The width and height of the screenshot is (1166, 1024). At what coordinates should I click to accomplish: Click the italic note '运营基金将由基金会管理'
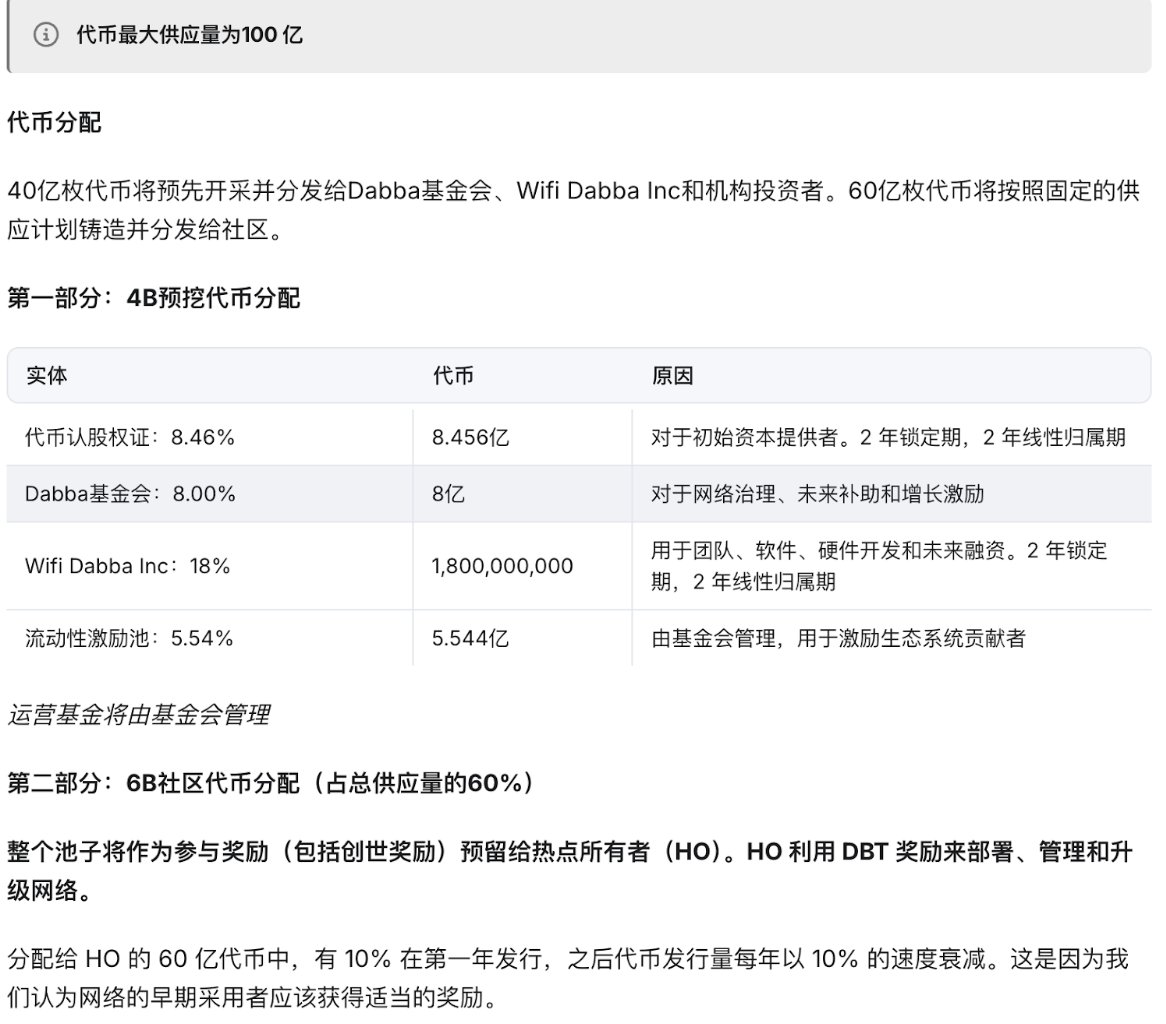coord(138,715)
